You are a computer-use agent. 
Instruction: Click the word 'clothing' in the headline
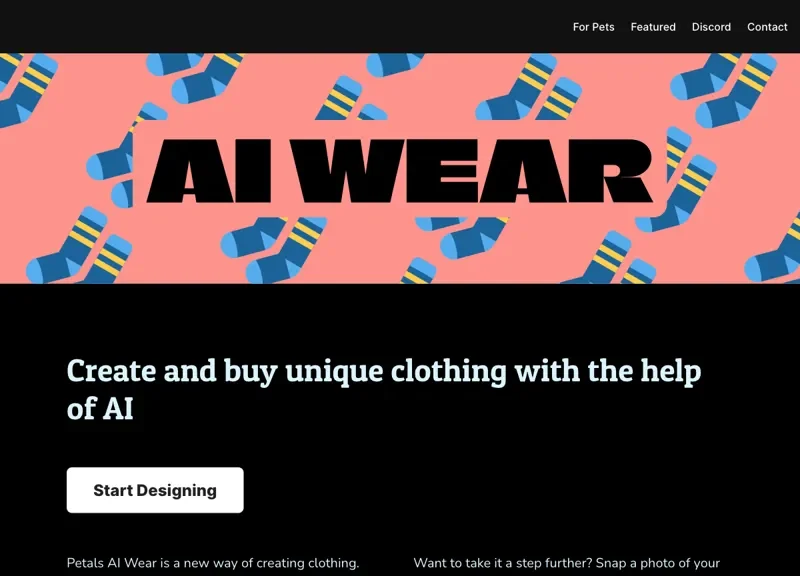pyautogui.click(x=448, y=371)
